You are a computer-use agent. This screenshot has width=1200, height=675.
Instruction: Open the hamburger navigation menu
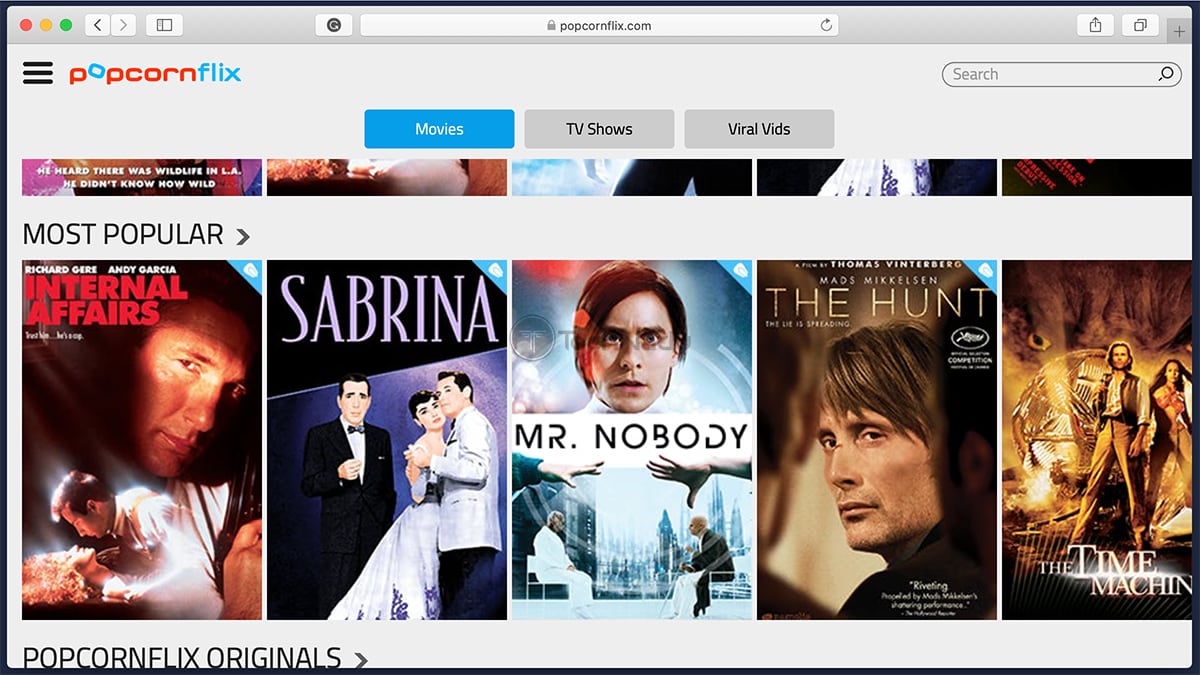(x=38, y=73)
